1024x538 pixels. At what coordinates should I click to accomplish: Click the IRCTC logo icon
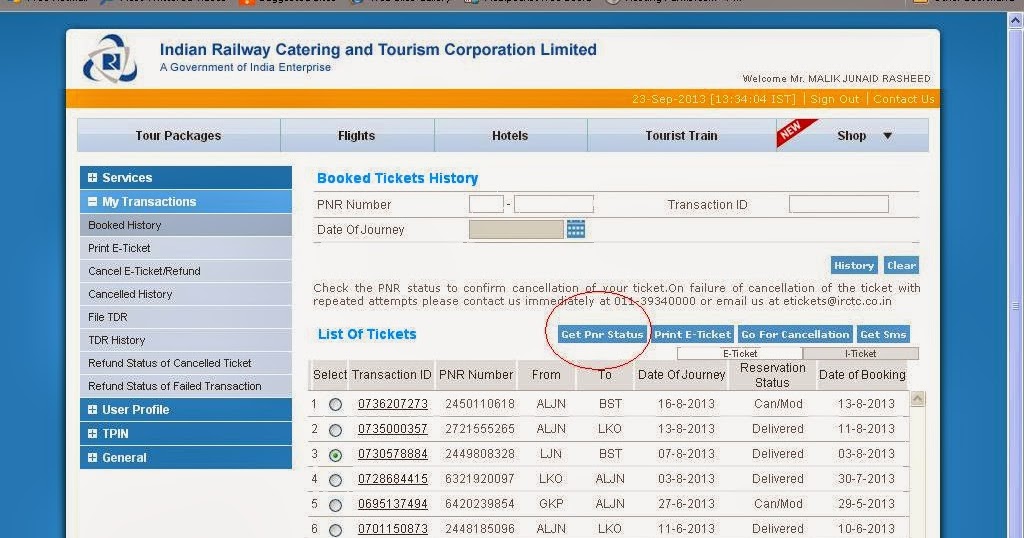coord(110,59)
